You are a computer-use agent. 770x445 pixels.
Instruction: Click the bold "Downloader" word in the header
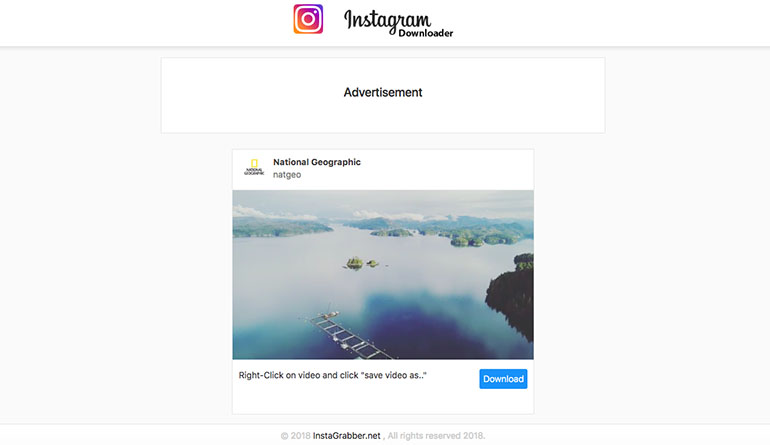(426, 33)
